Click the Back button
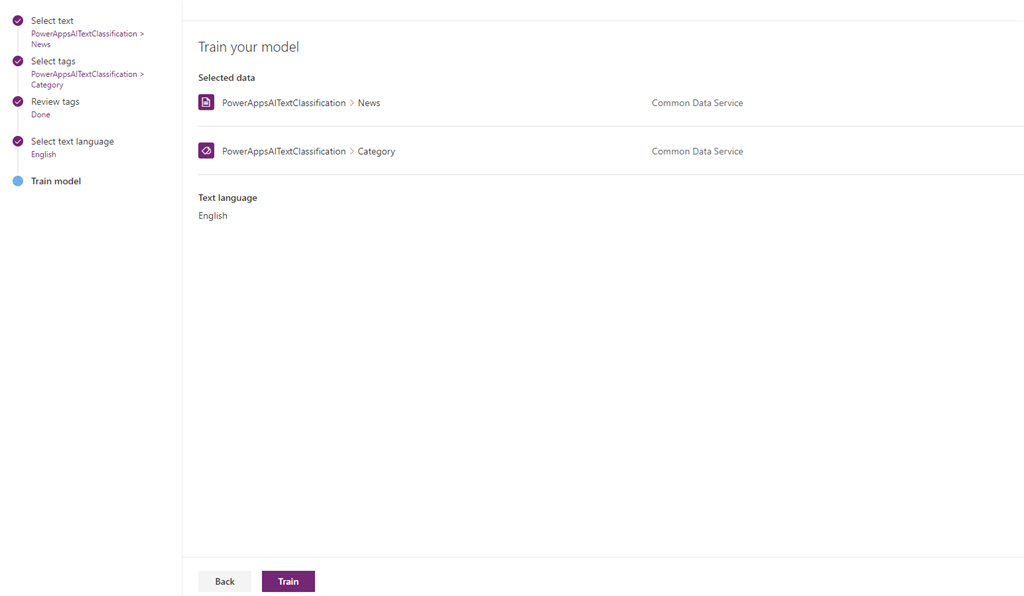 pyautogui.click(x=224, y=581)
